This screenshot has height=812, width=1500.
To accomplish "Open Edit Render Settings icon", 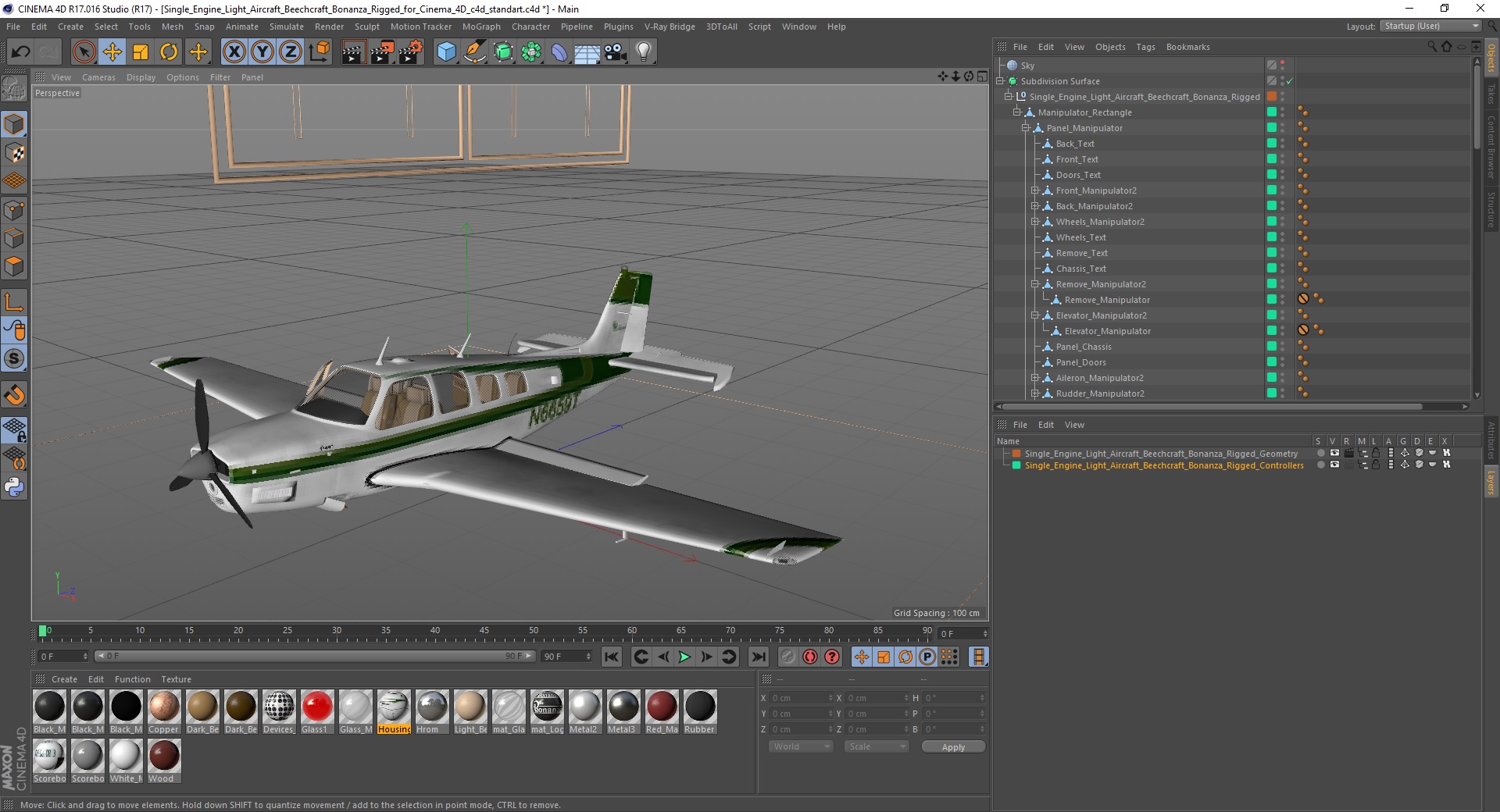I will tap(410, 52).
